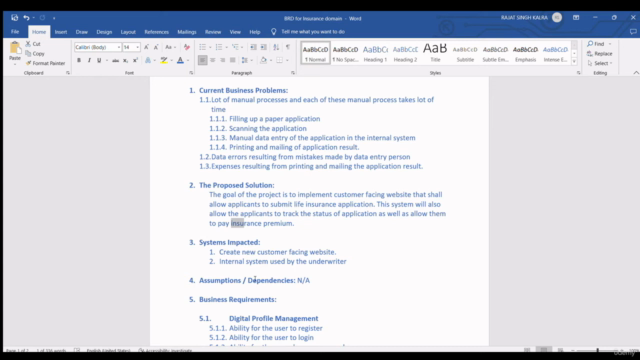Adjust line and paragraph spacing
Screen dimensions: 640x360
(x=244, y=60)
